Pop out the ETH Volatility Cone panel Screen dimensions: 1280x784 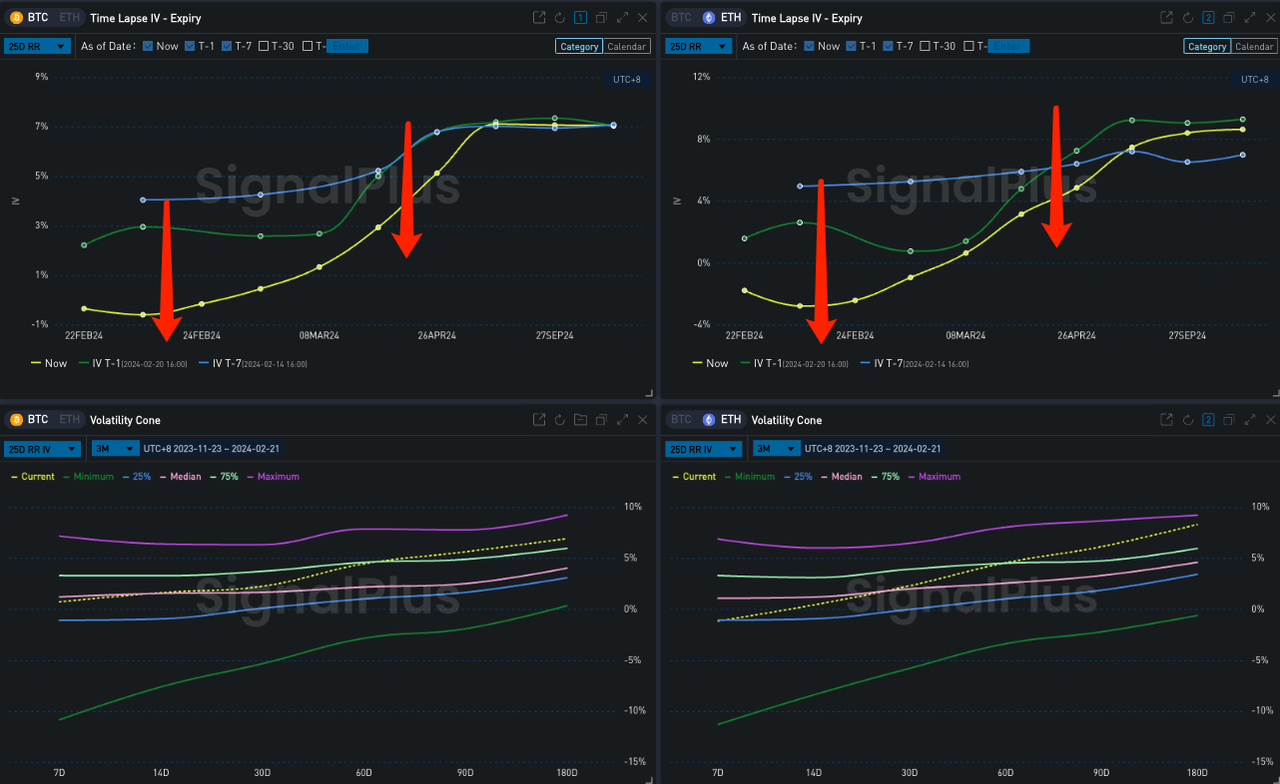coord(1166,420)
